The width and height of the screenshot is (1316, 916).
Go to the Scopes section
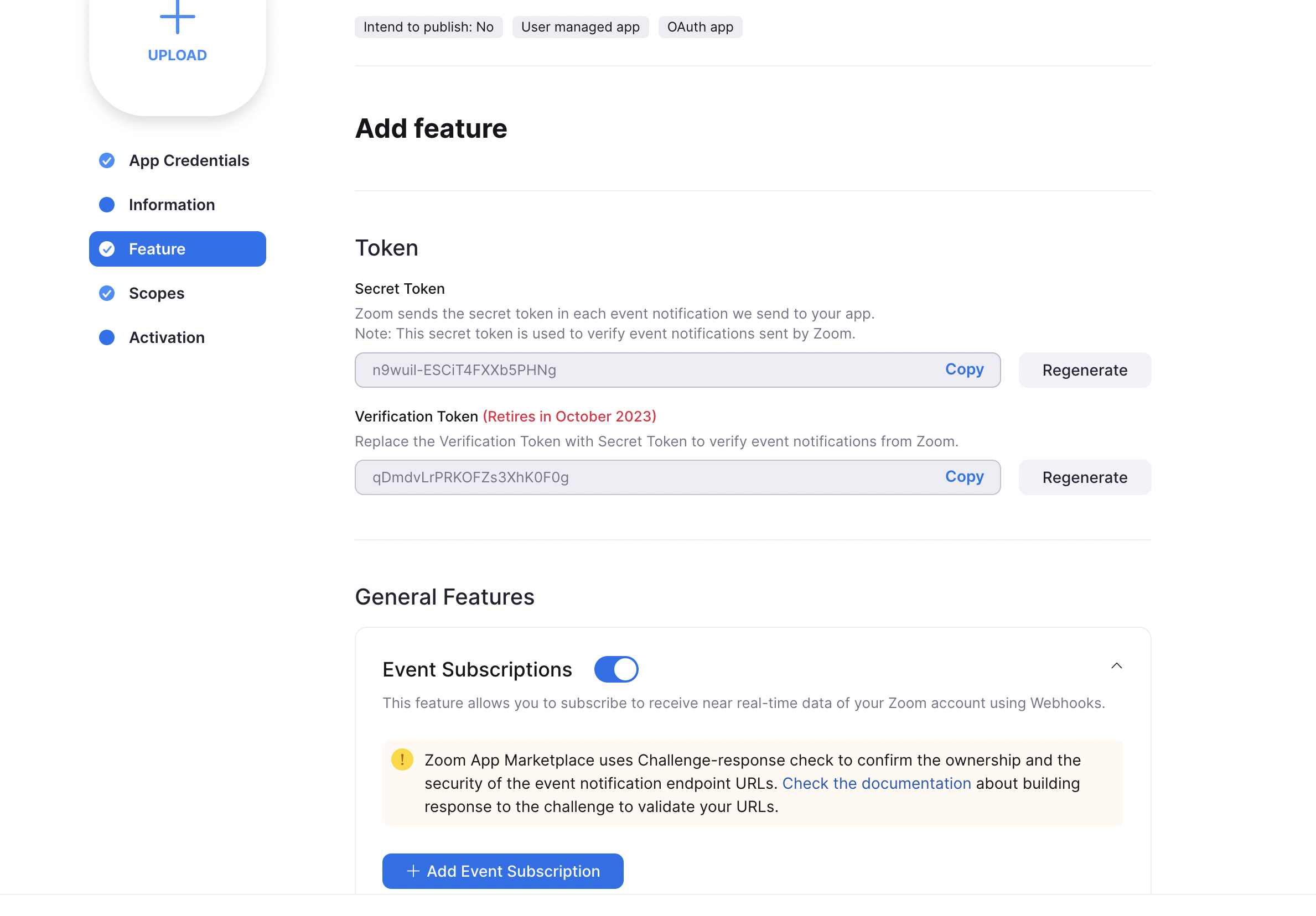157,293
